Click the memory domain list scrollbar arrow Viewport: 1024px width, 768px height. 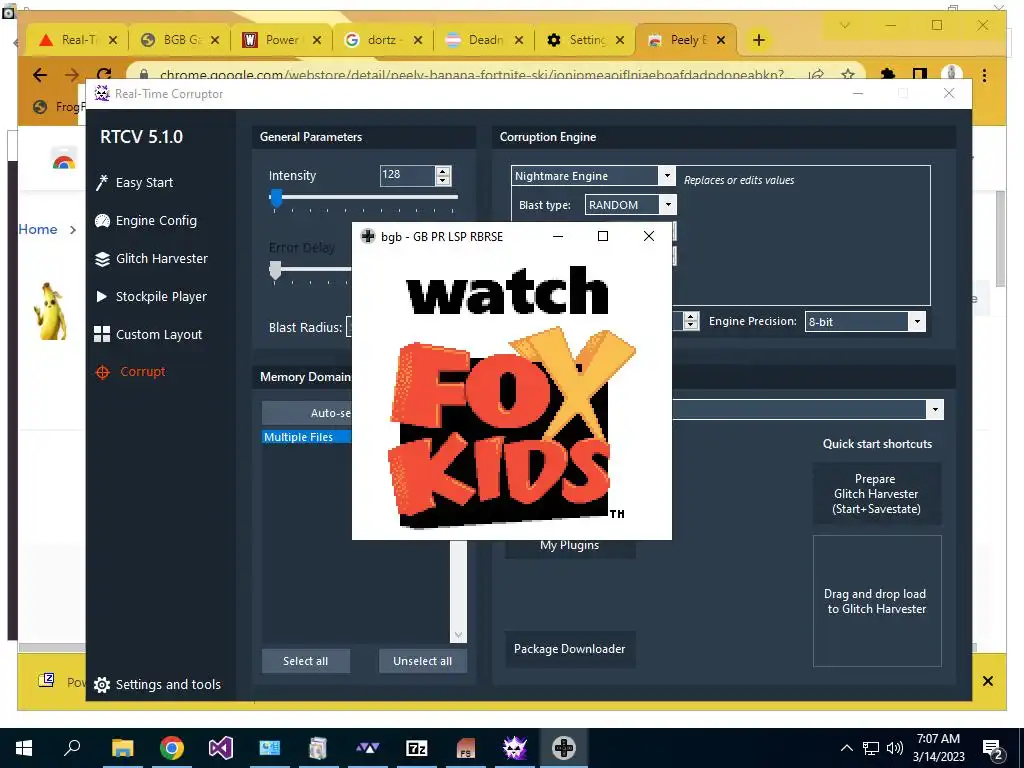tap(458, 635)
